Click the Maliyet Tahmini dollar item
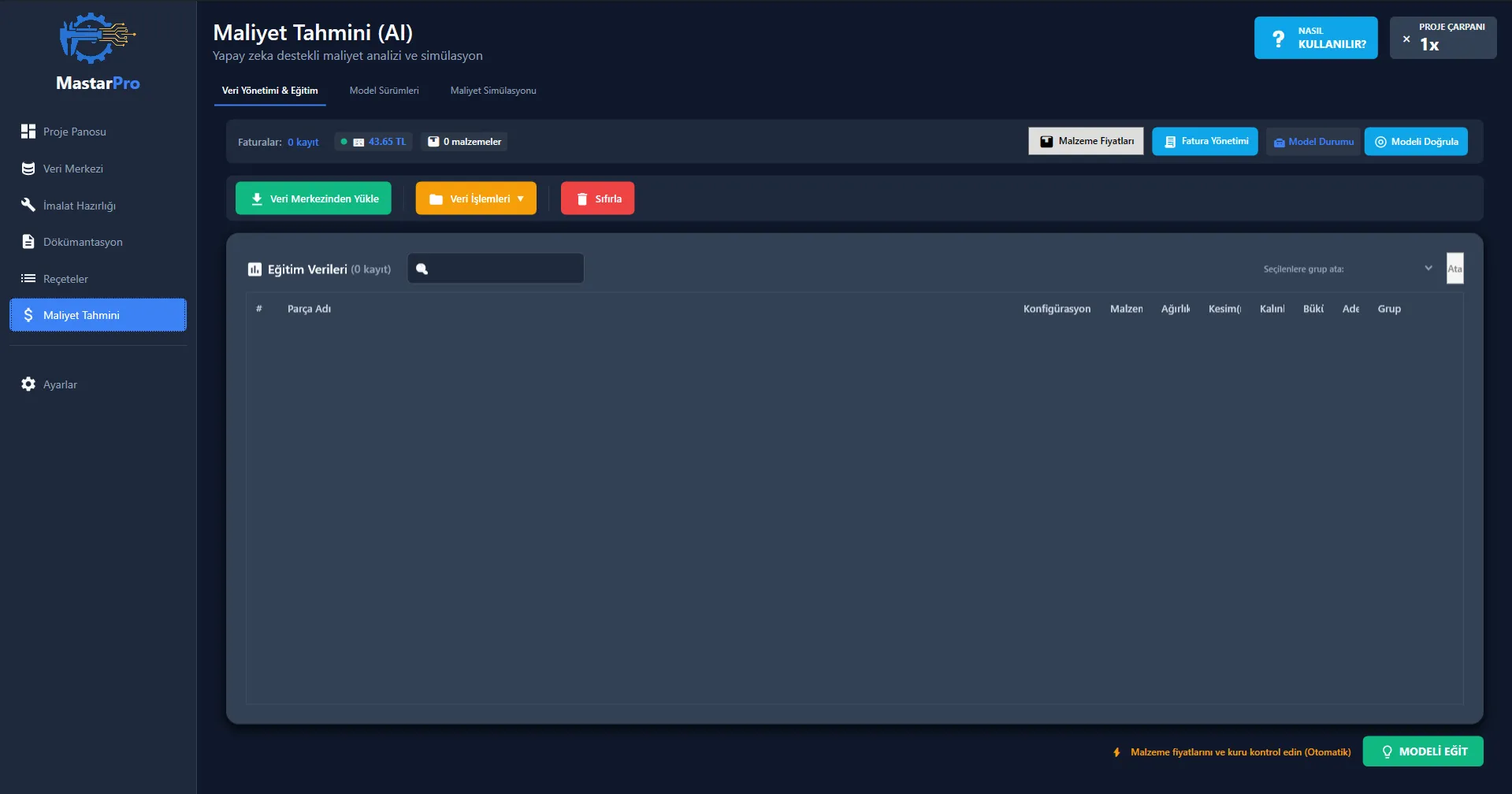The height and width of the screenshot is (794, 1512). [98, 315]
